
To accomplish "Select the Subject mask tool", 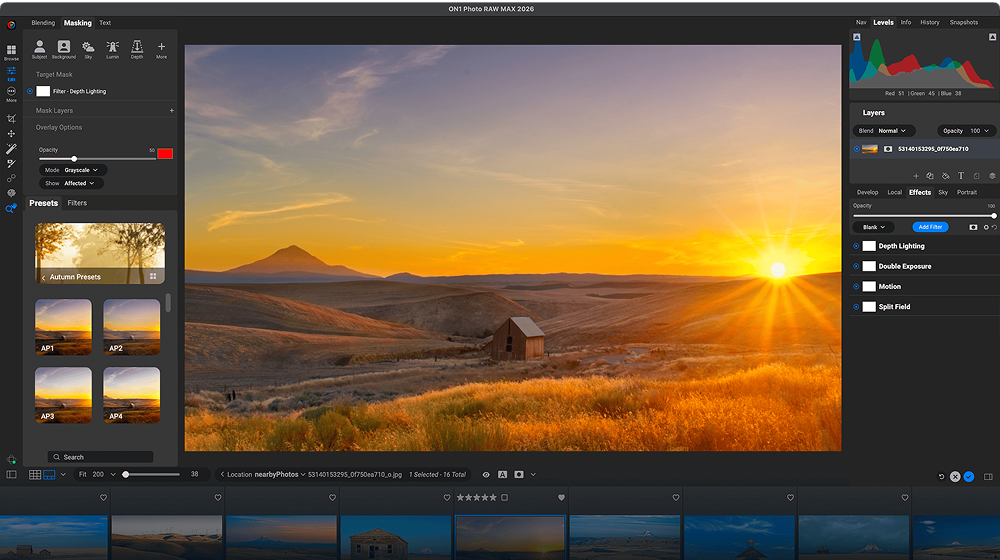I will (x=39, y=49).
